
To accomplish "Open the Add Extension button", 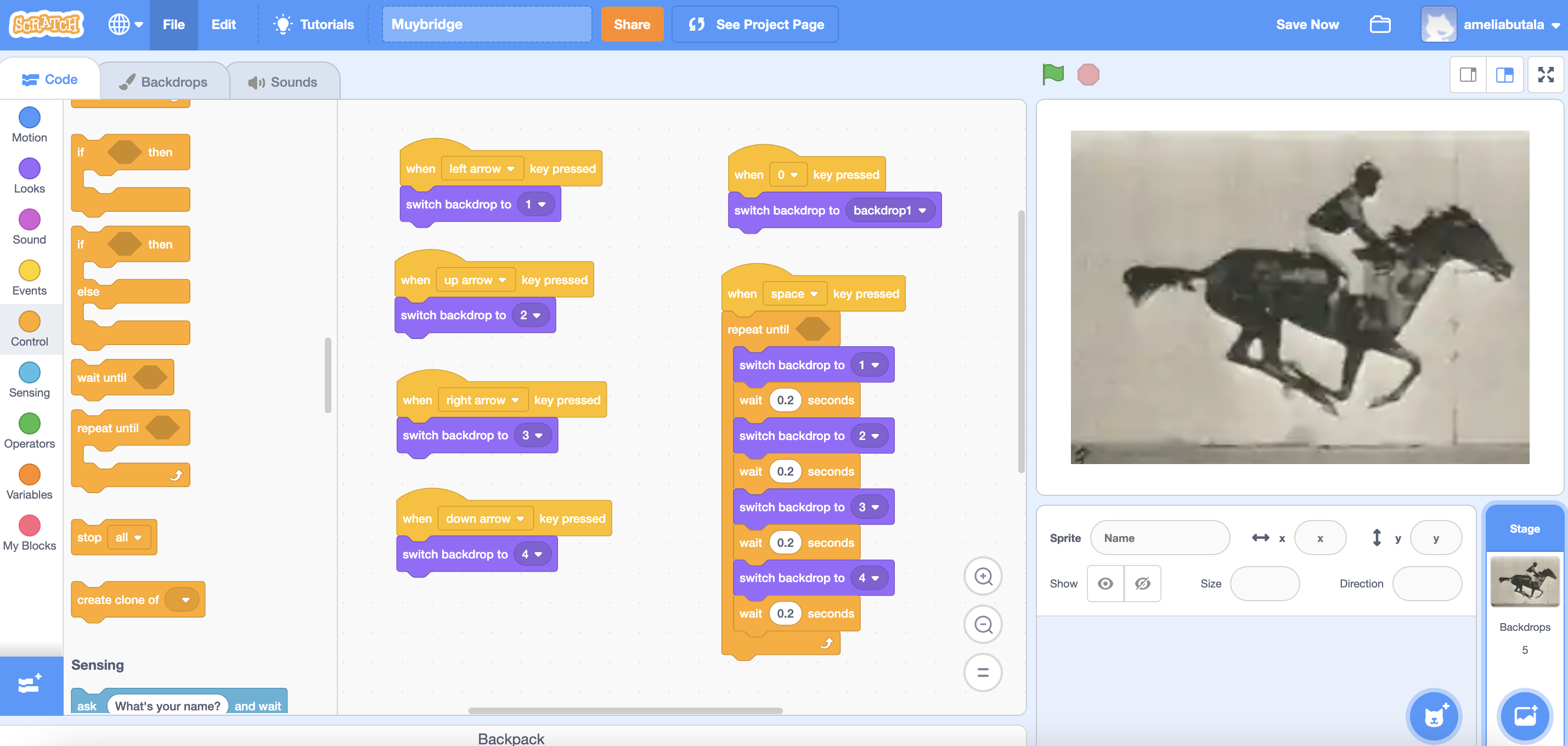I will [30, 685].
